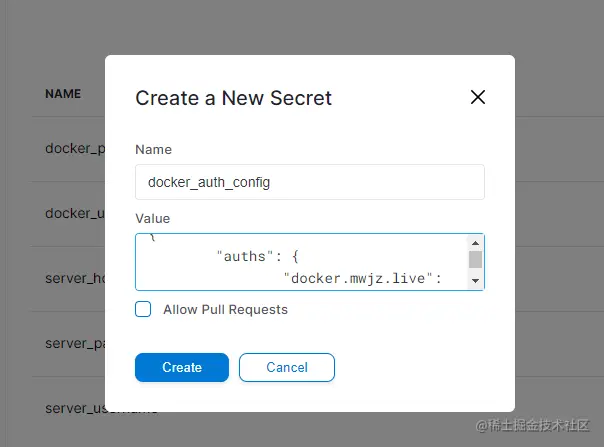604x447 pixels.
Task: Click the Create button
Action: [x=182, y=367]
